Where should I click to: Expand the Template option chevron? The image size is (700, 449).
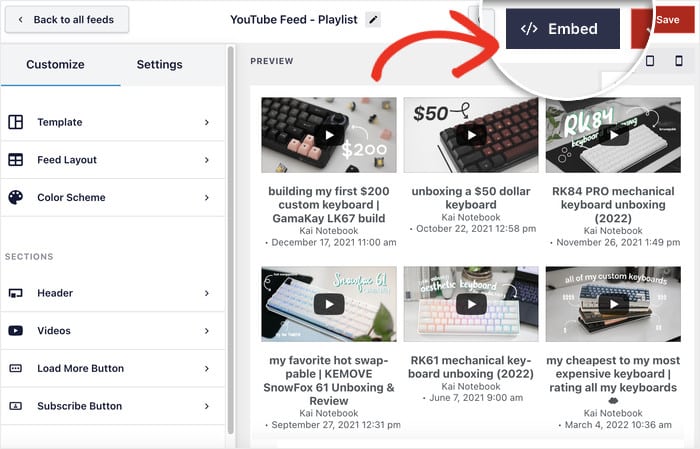click(x=207, y=122)
